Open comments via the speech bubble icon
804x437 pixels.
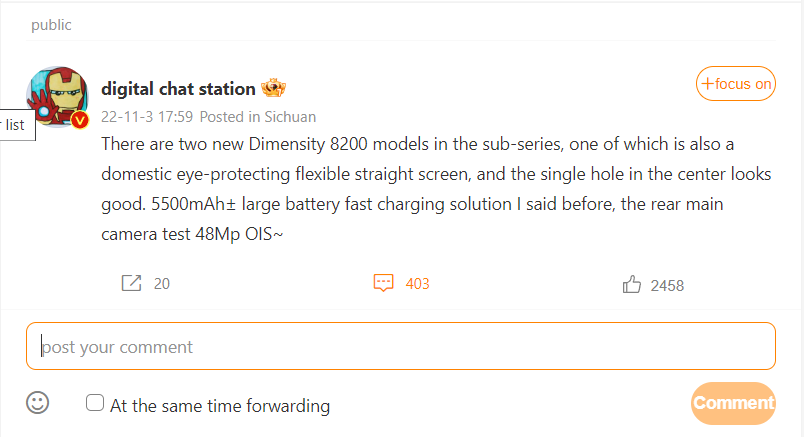(383, 284)
